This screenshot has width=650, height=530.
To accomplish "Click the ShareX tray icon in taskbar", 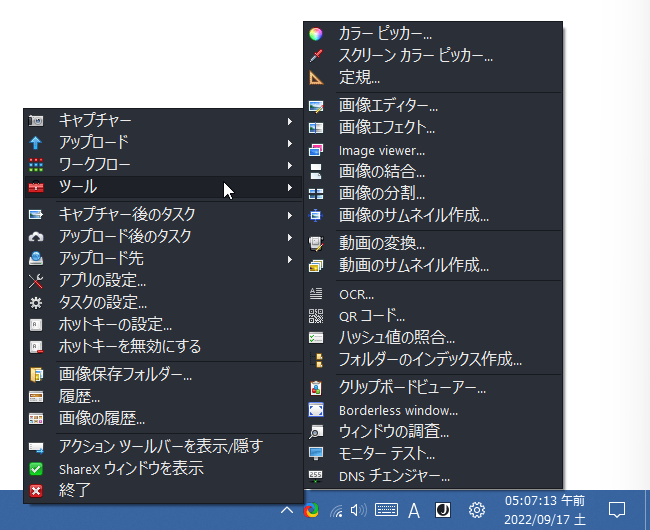I will [311, 510].
